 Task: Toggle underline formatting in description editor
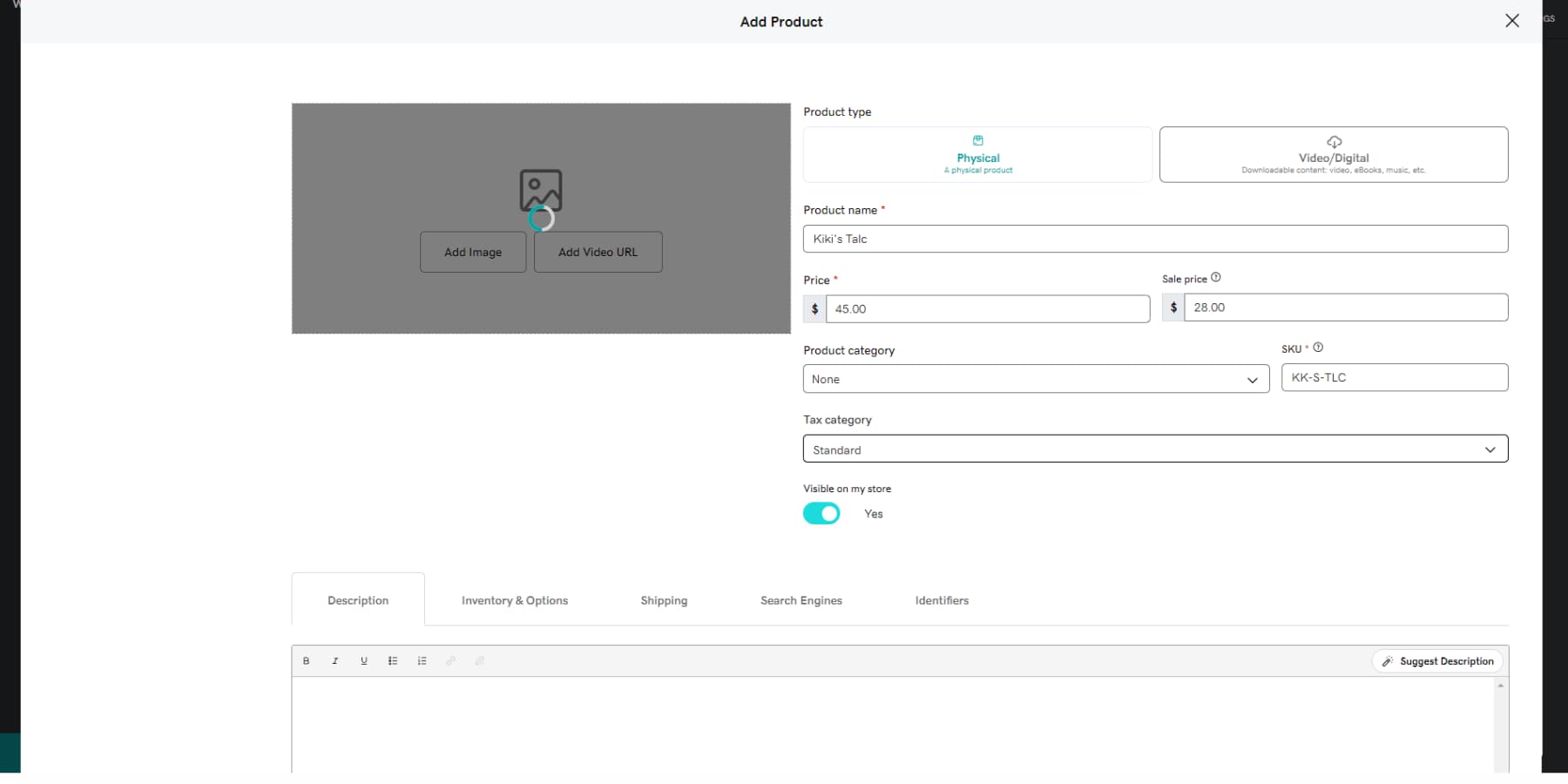(363, 660)
